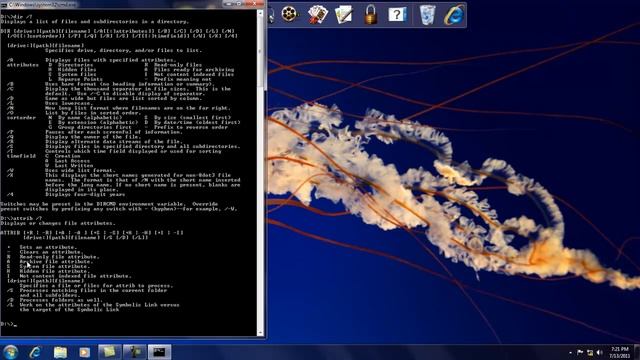Open the film reel media icon in desktop toolbar
Image resolution: width=640 pixels, height=360 pixels.
click(x=289, y=15)
